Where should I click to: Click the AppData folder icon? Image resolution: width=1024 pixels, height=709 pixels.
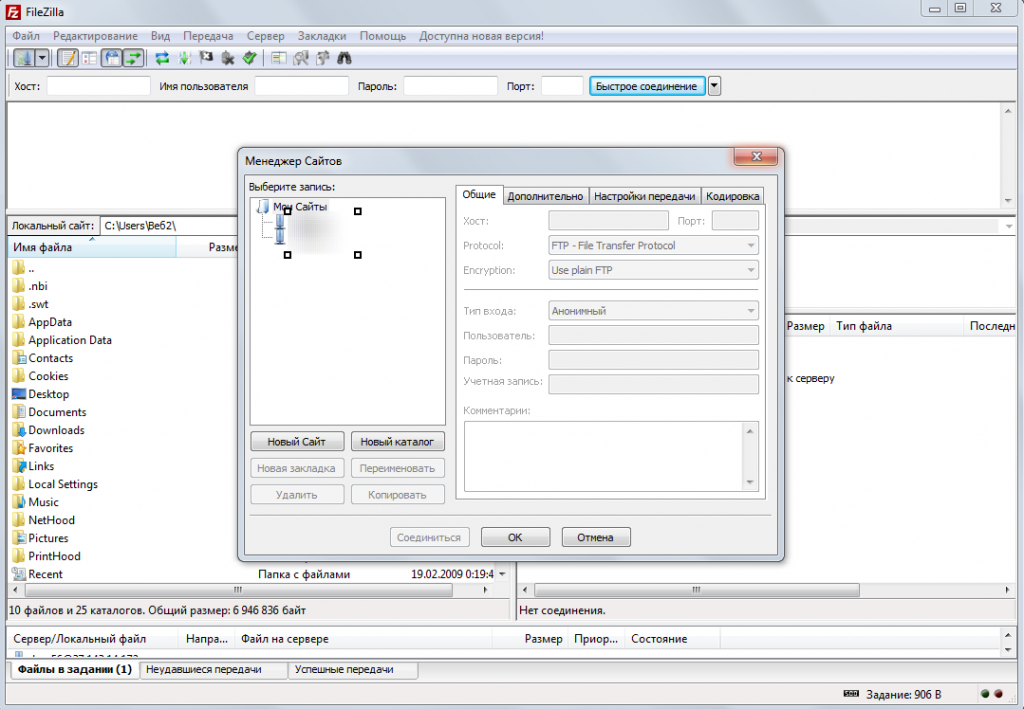(18, 322)
